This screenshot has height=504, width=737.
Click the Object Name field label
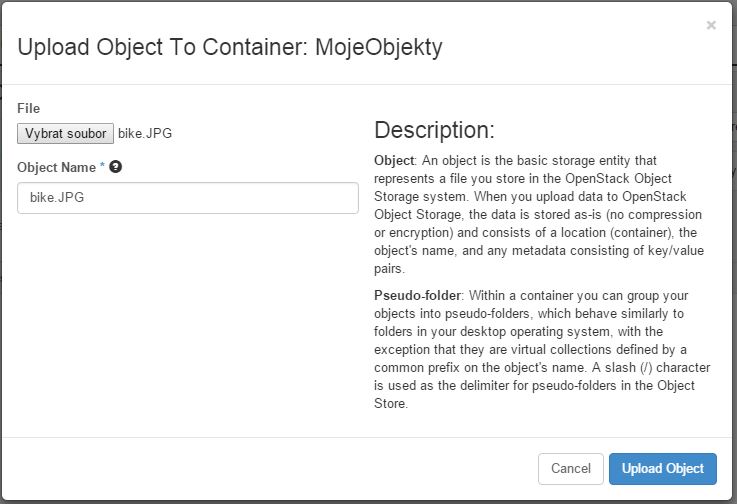[56, 167]
